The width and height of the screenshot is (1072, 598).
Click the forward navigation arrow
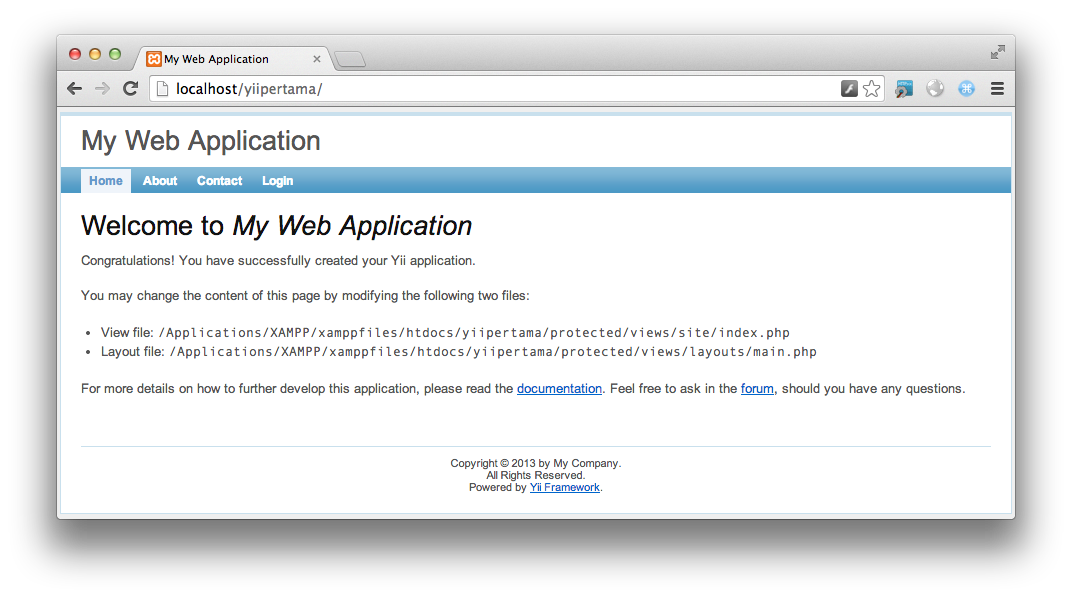pos(102,88)
